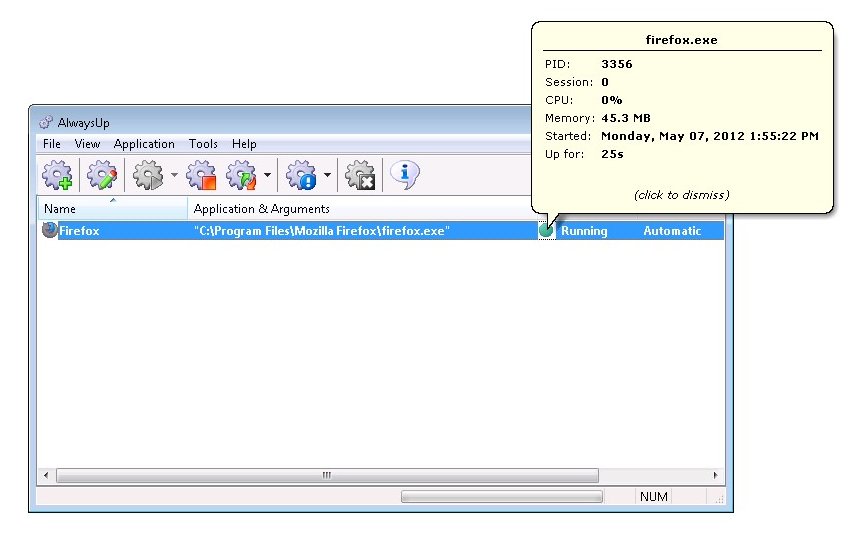
Task: Click the Firefox browser icon in the list
Action: [x=50, y=230]
